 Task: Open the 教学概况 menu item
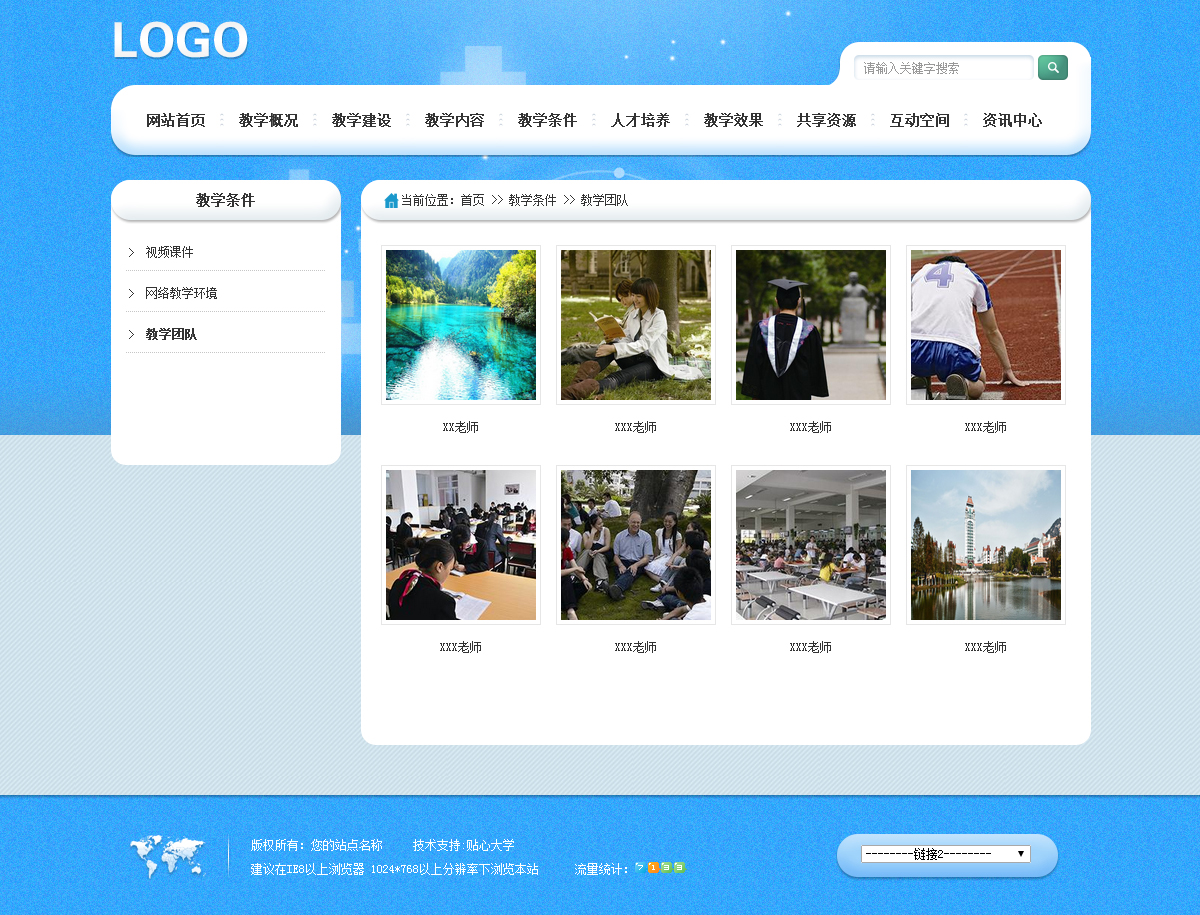(x=268, y=120)
